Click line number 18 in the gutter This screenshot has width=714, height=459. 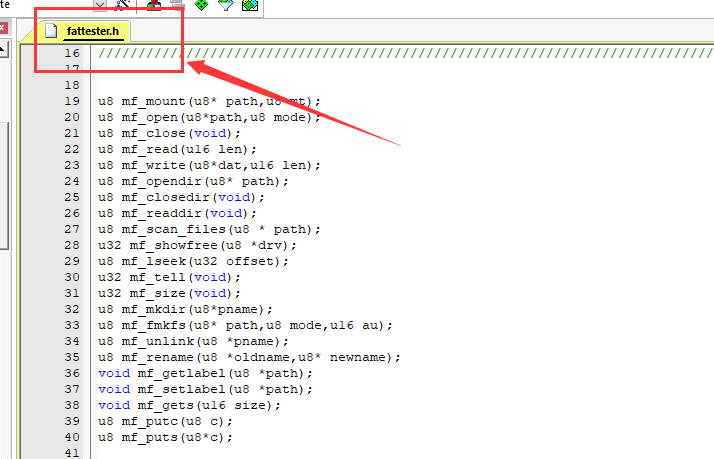tap(72, 85)
